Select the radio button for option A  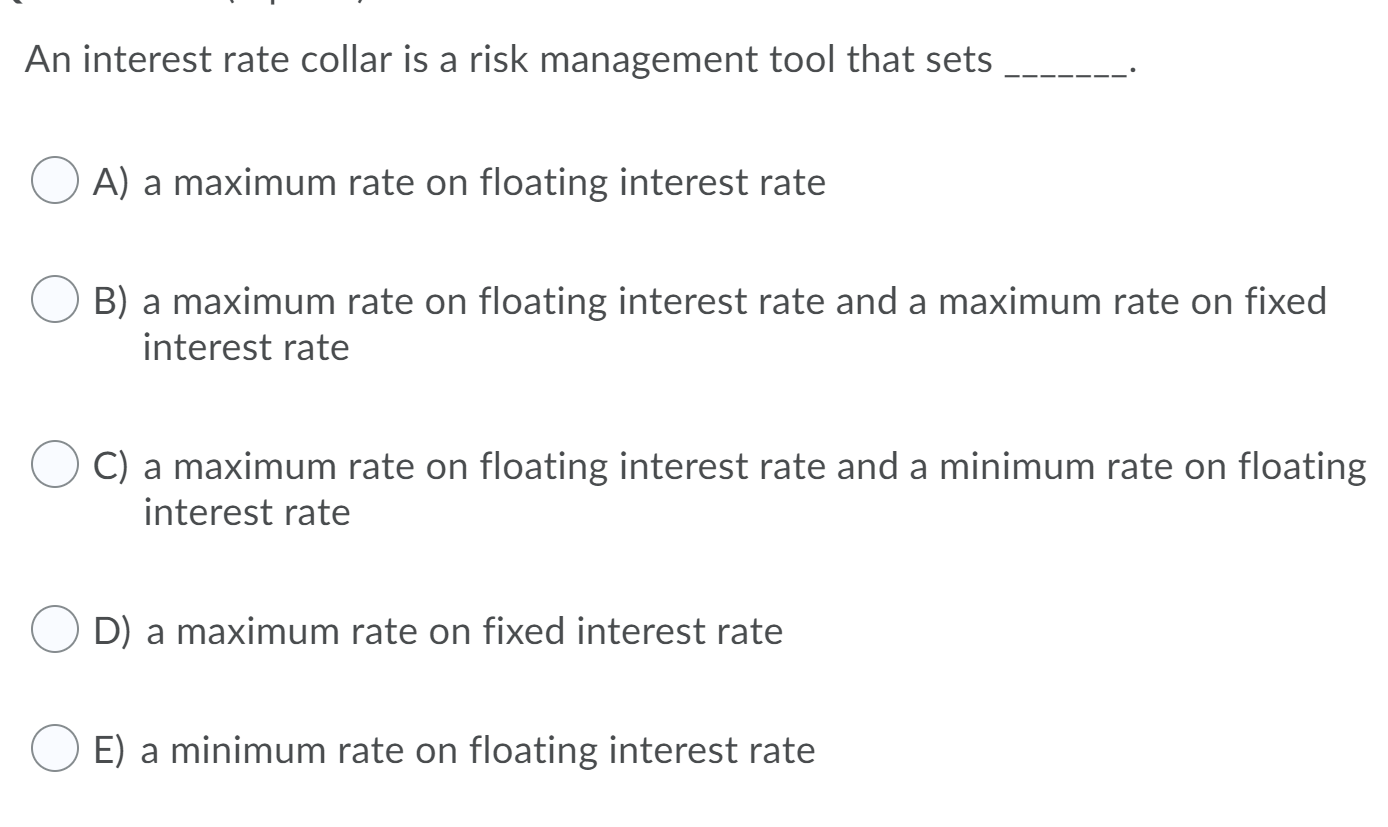click(55, 180)
